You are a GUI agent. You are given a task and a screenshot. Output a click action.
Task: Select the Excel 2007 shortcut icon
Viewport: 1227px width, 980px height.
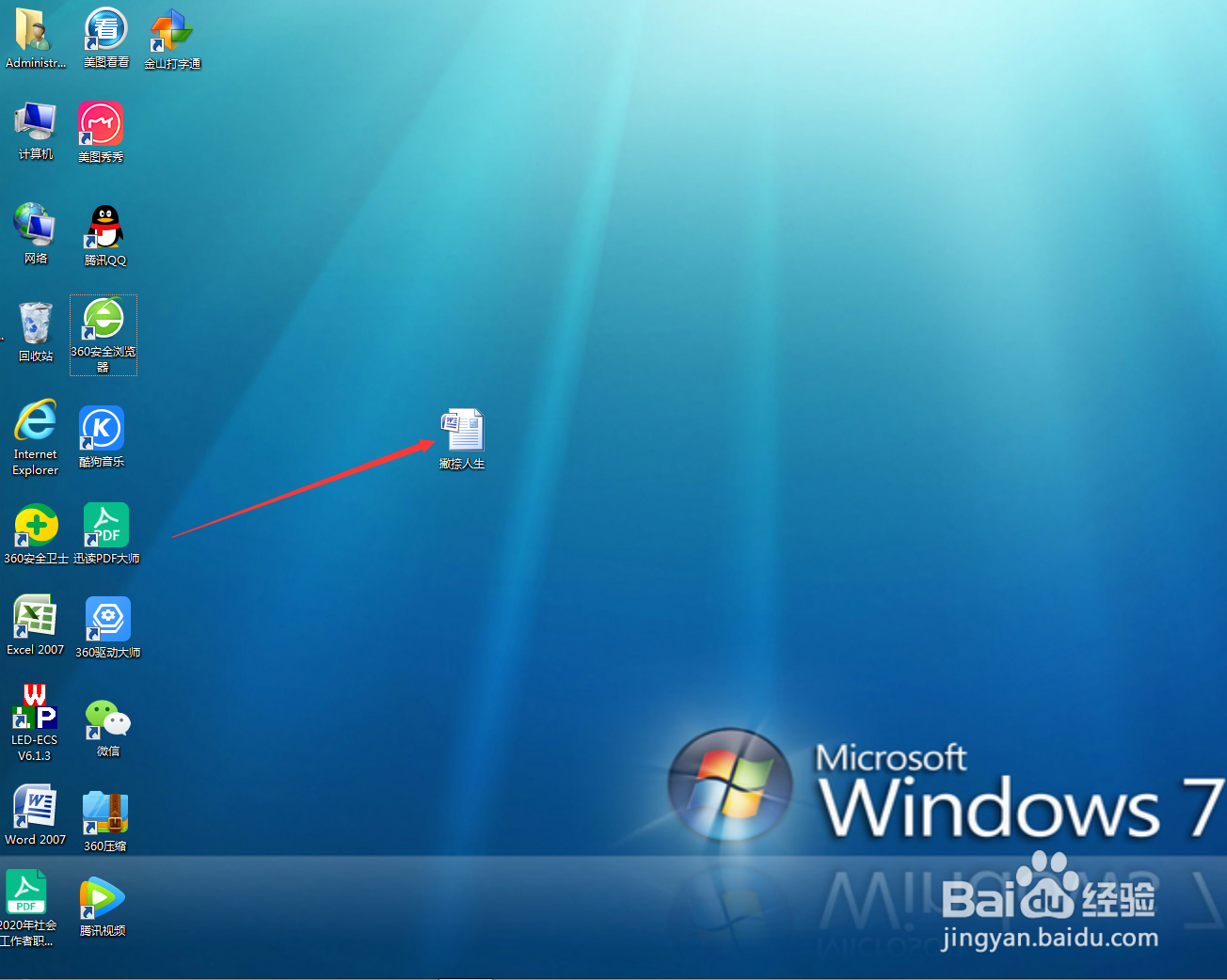[x=35, y=617]
